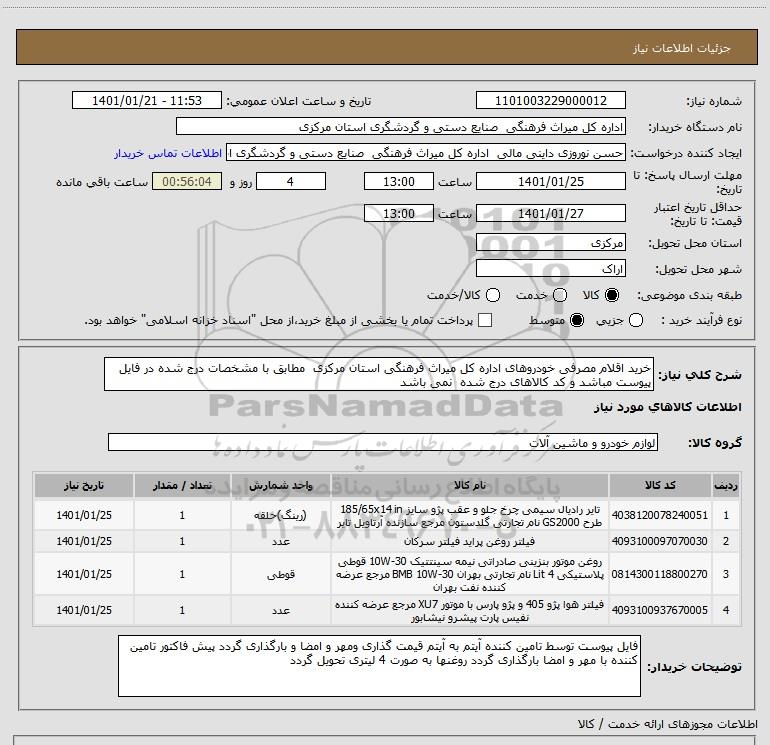Click the عدد unit in row 4

[x=281, y=610]
